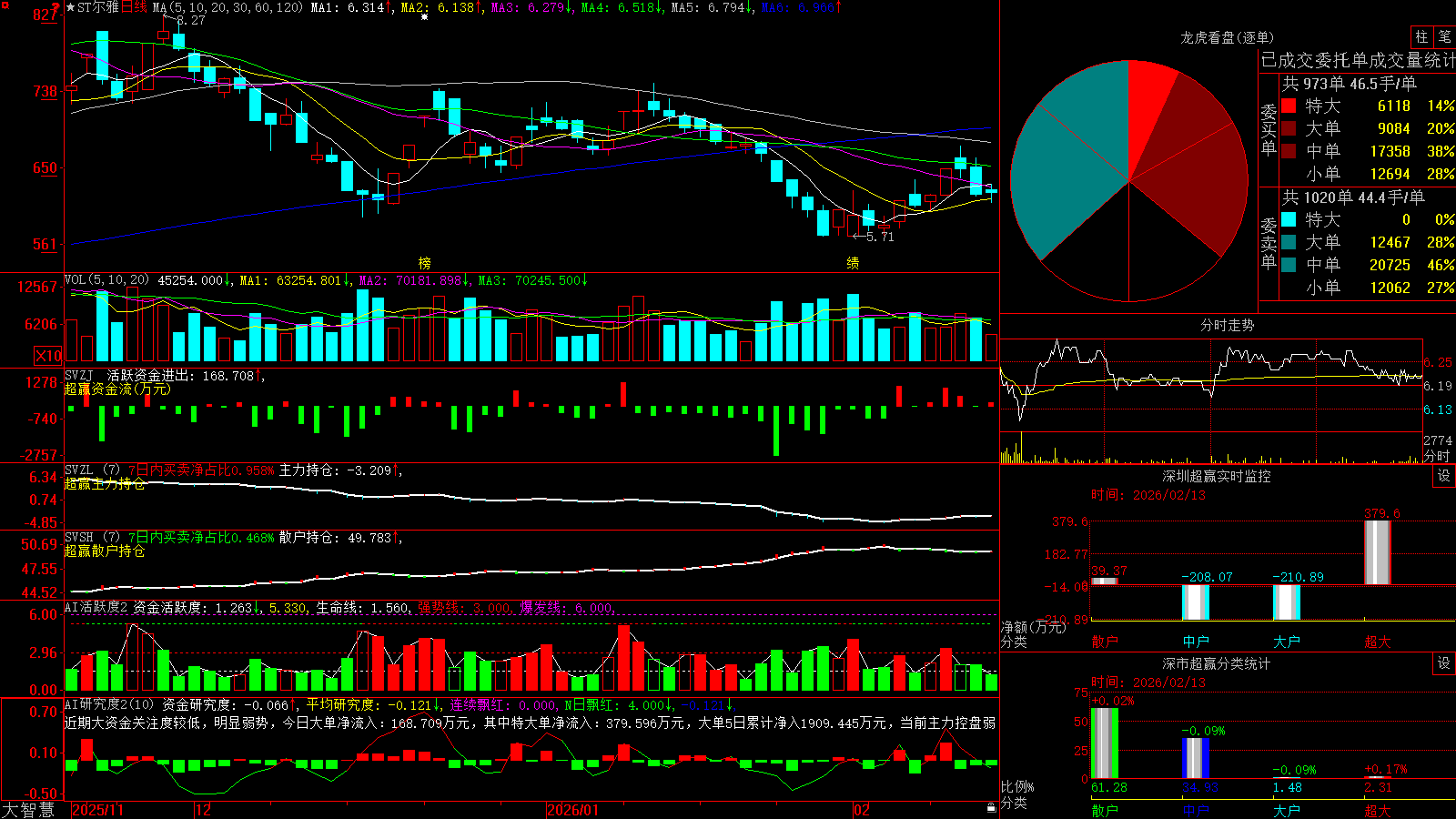
Task: Click the 龙虎看盘(逐单) panel title
Action: click(x=1227, y=37)
